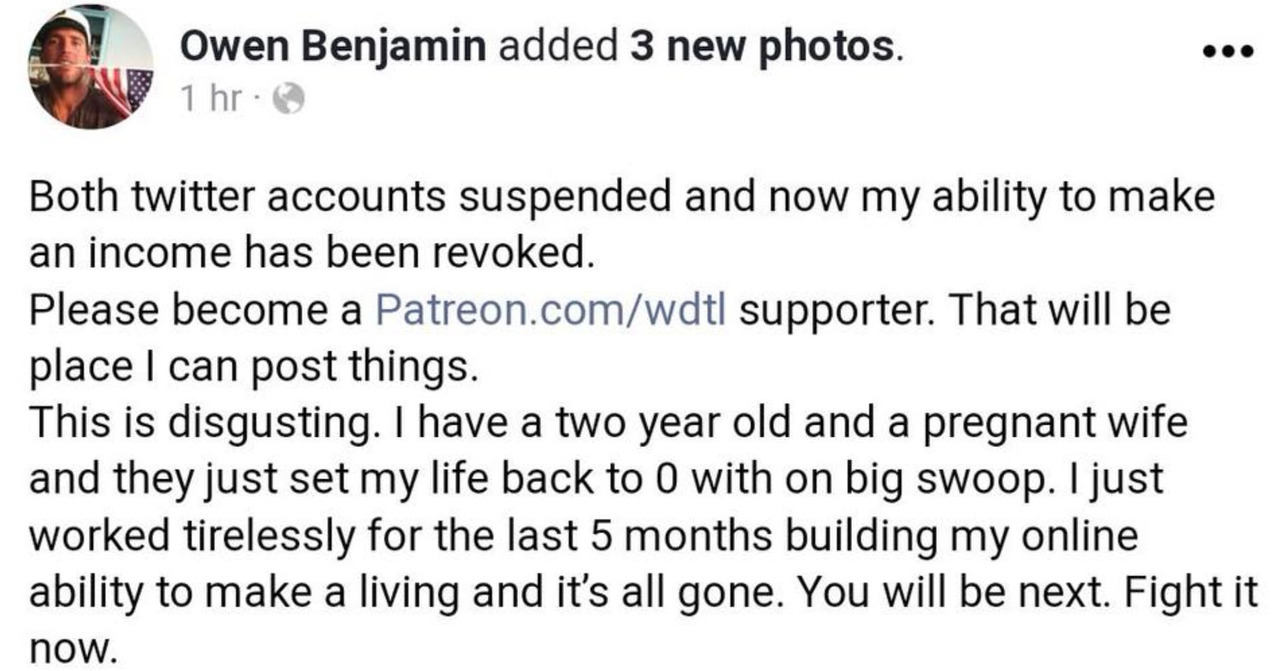This screenshot has height=671, width=1280.
Task: Follow the Patreon.com/wdtl link
Action: point(551,311)
